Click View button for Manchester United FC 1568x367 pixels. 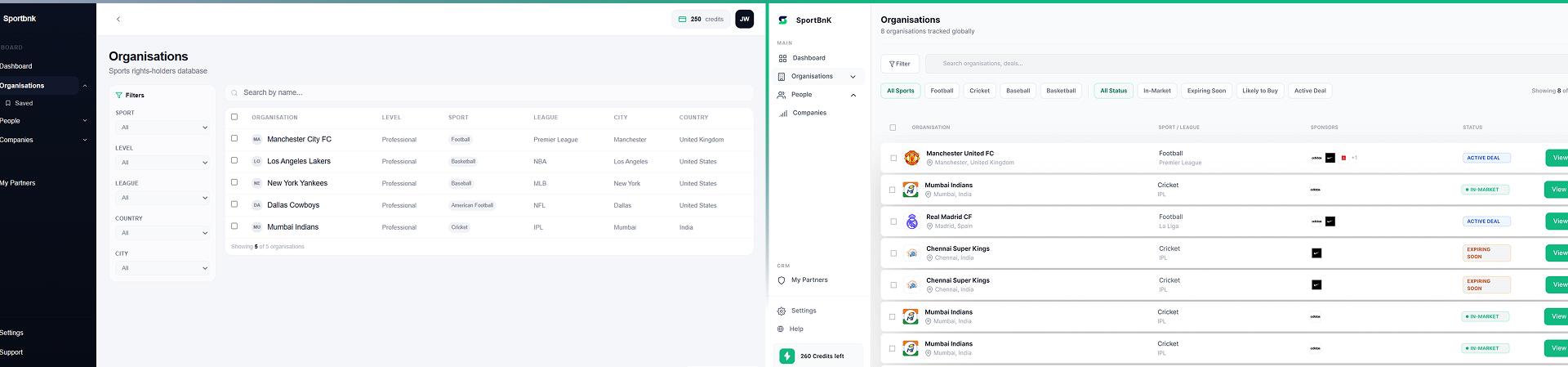[1557, 158]
